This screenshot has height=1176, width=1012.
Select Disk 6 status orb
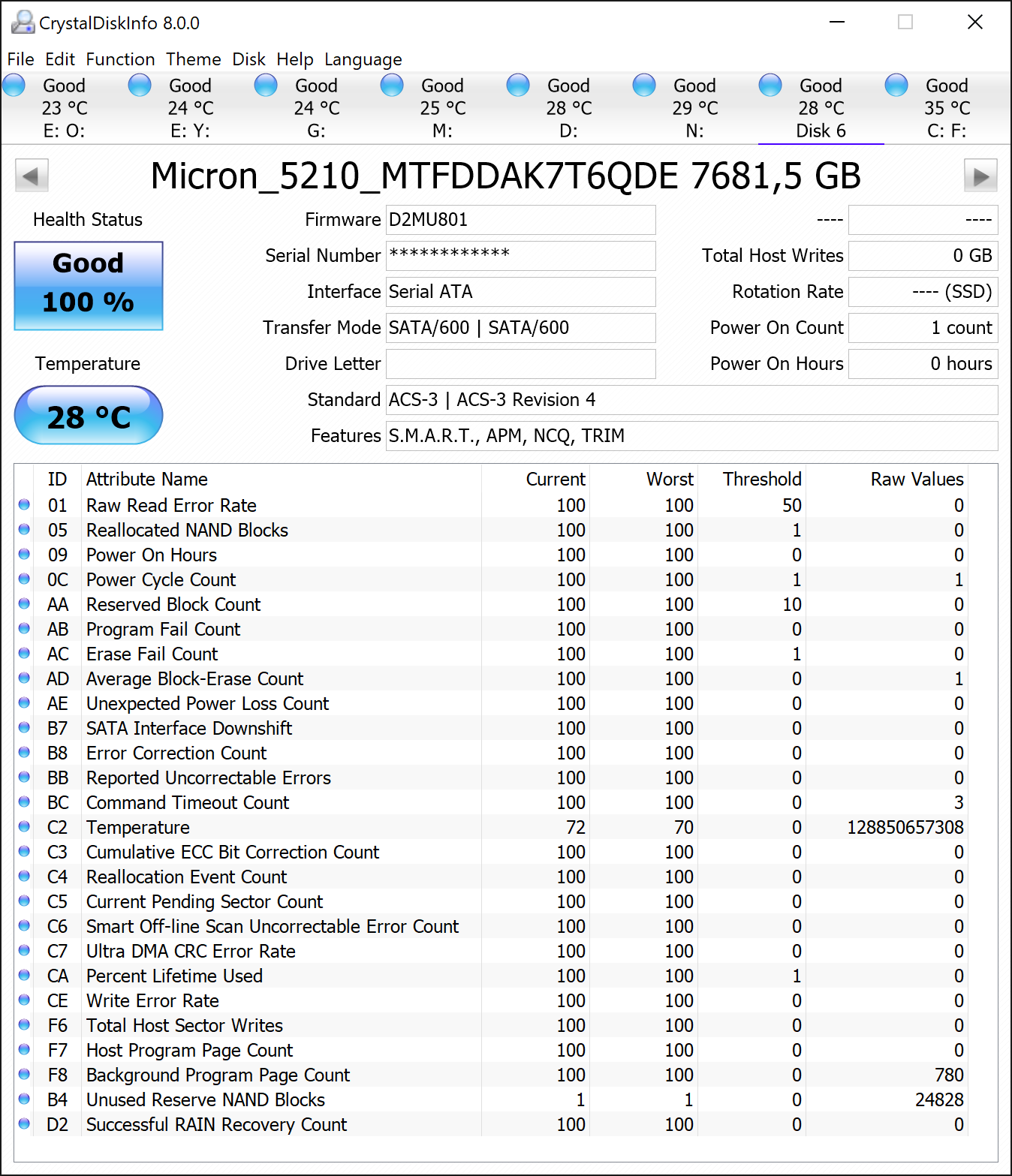click(x=770, y=86)
